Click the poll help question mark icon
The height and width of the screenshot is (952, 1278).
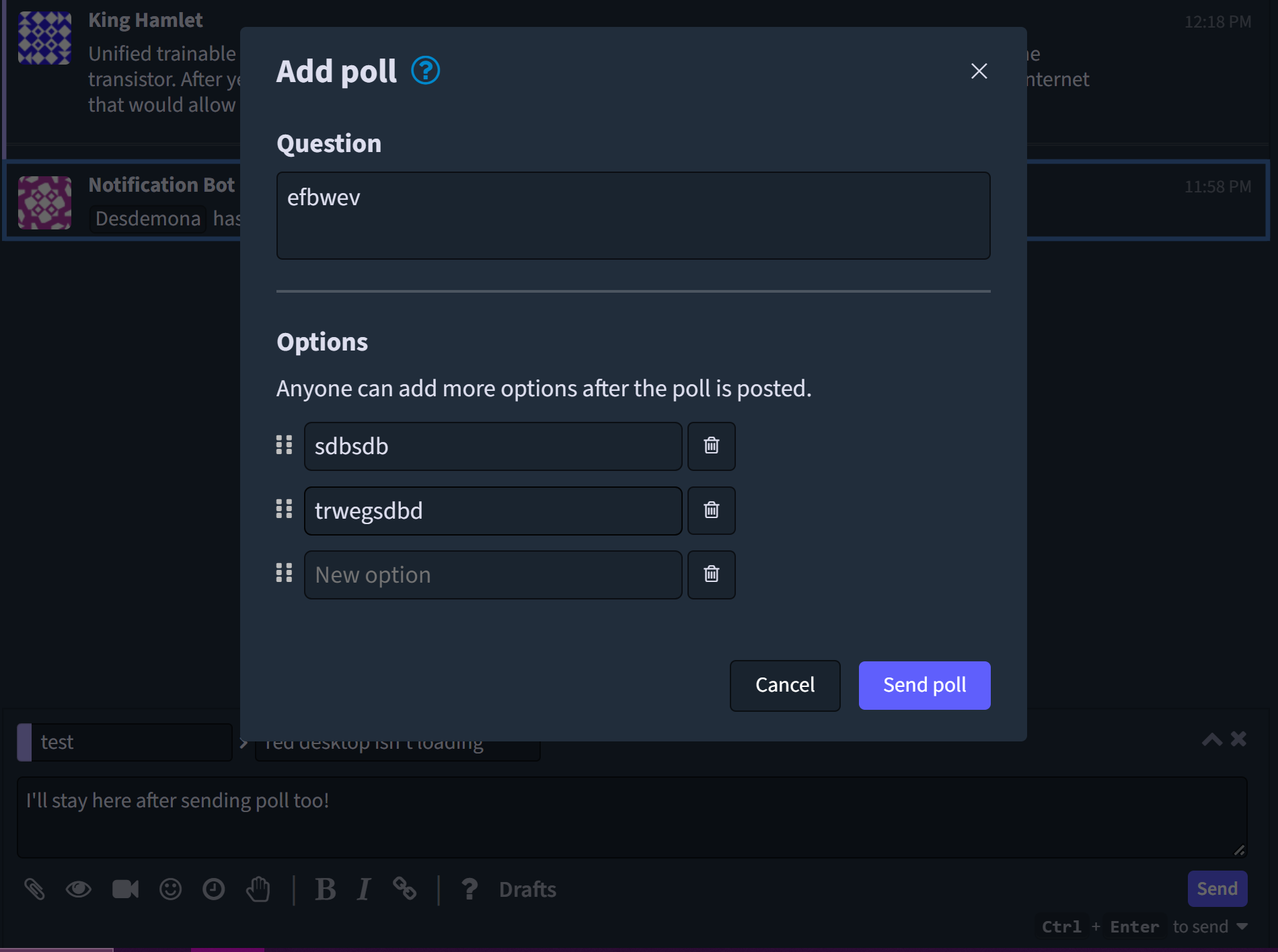click(x=425, y=71)
